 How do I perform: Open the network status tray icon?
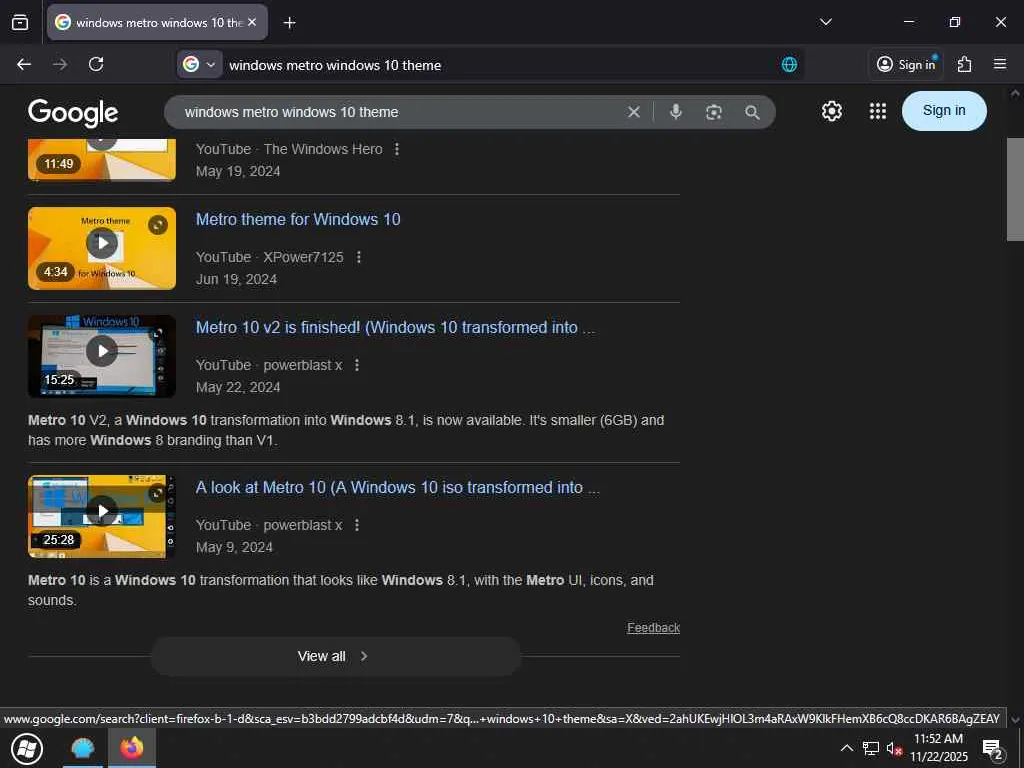click(871, 748)
